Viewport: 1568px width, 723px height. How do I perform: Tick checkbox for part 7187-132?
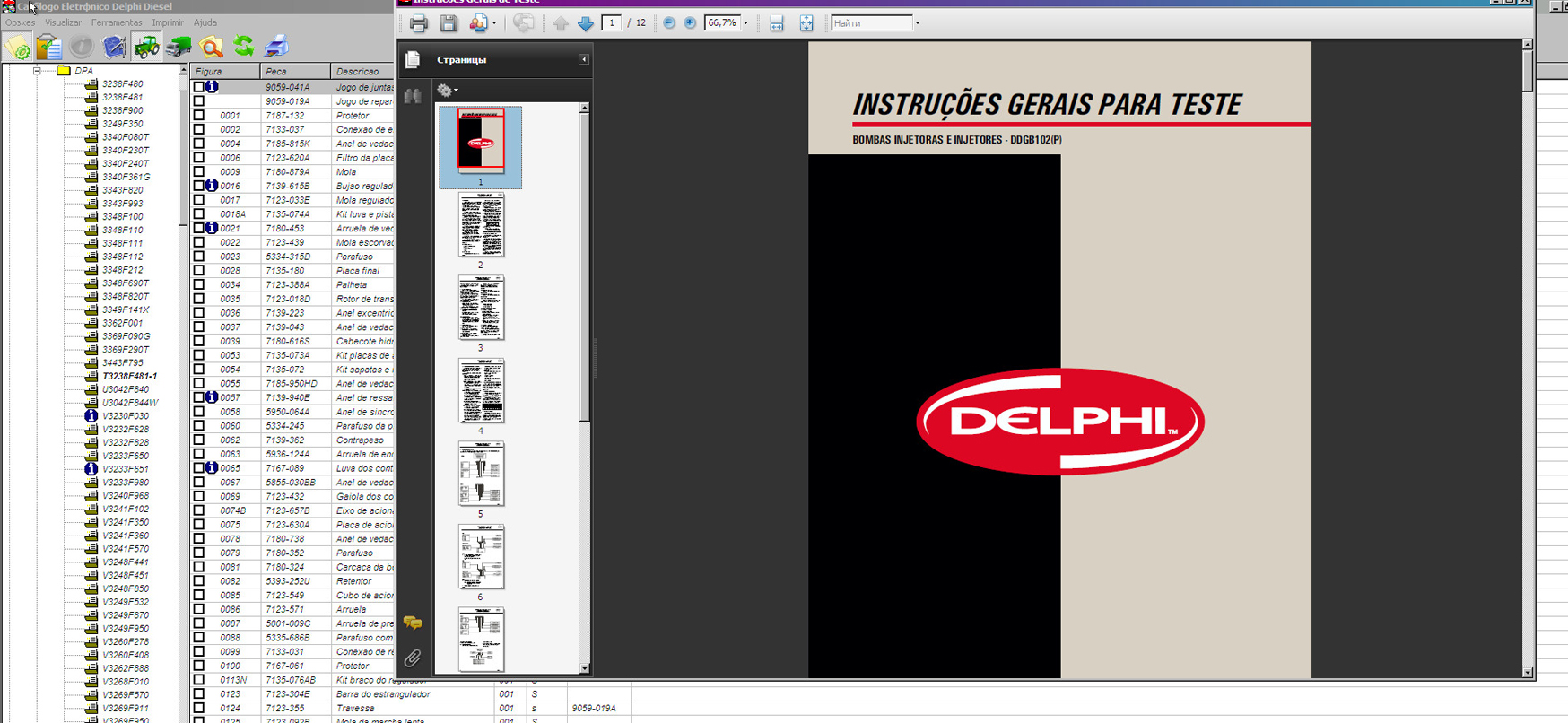click(x=199, y=116)
